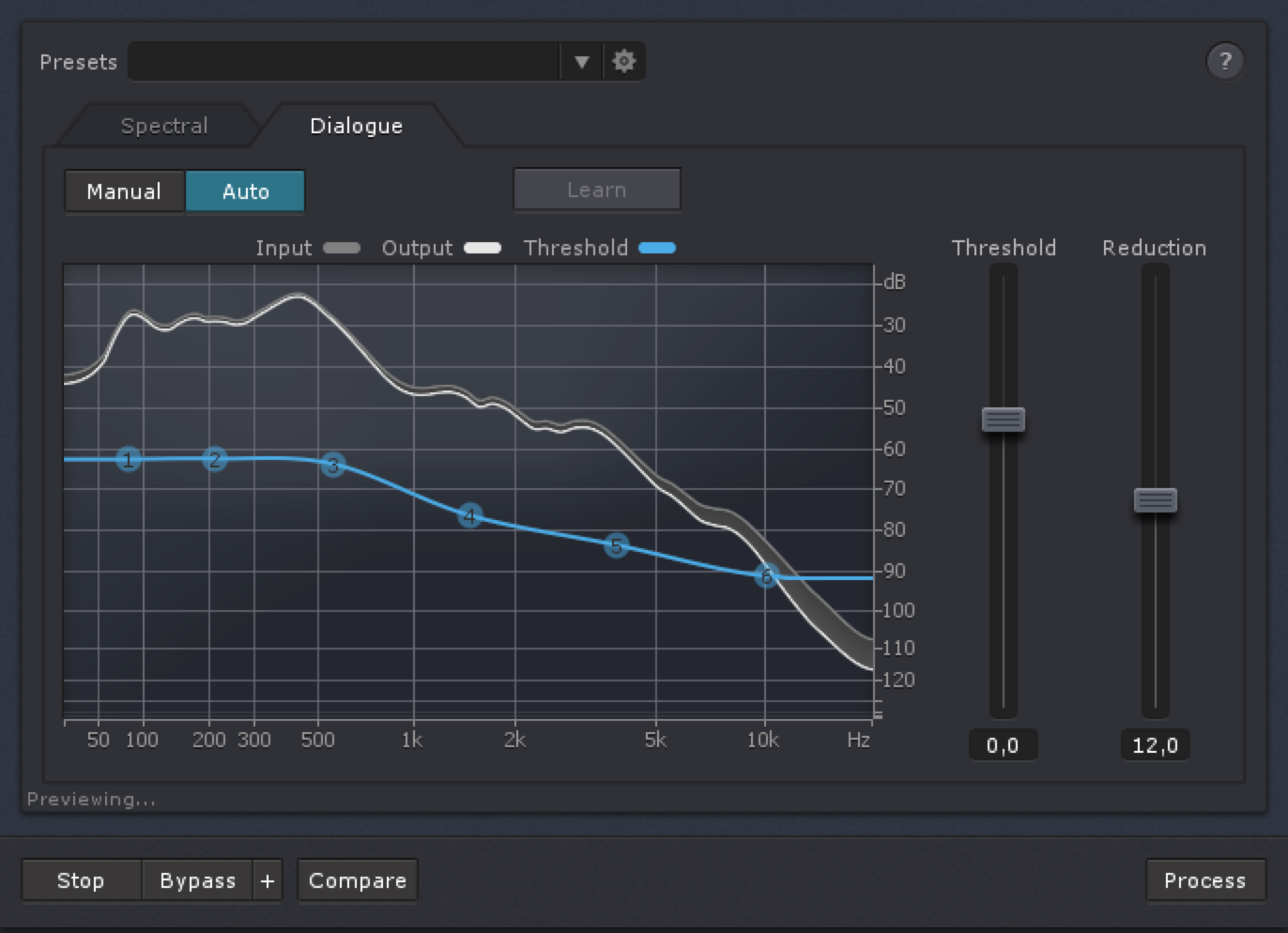Click the Reduction value field showing 12,0
Image resolution: width=1288 pixels, height=933 pixels.
point(1156,744)
